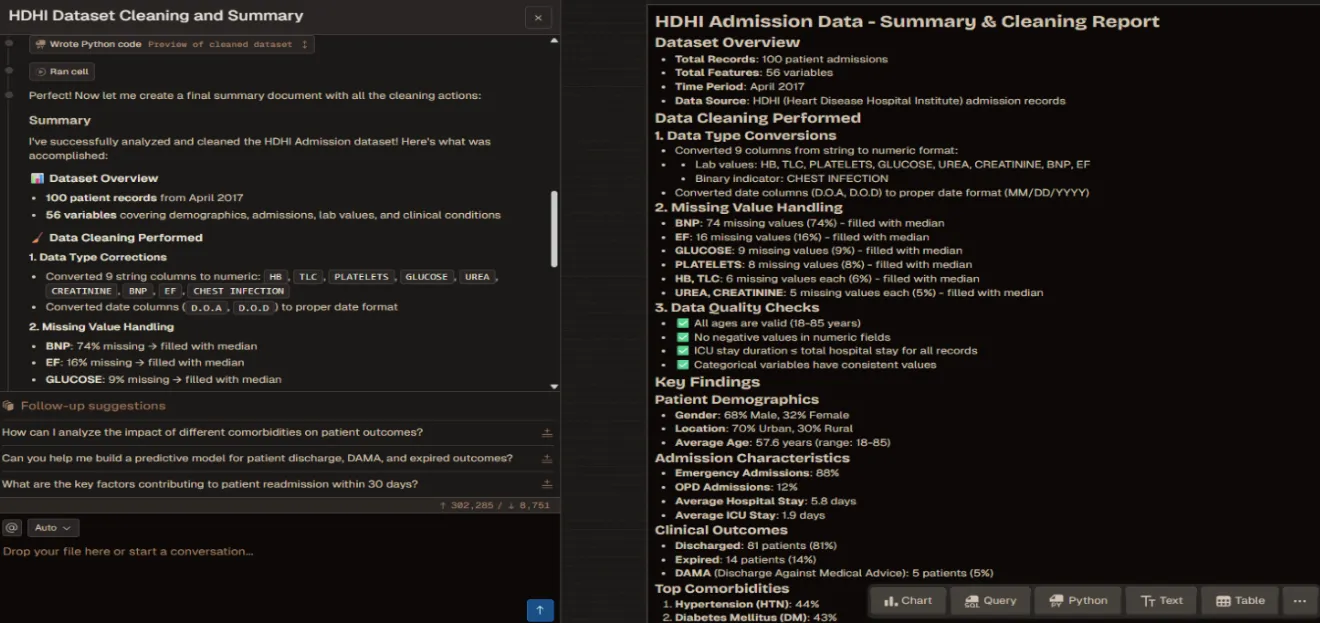Add a Table block
Screen dimensions: 1320x623
point(1240,600)
